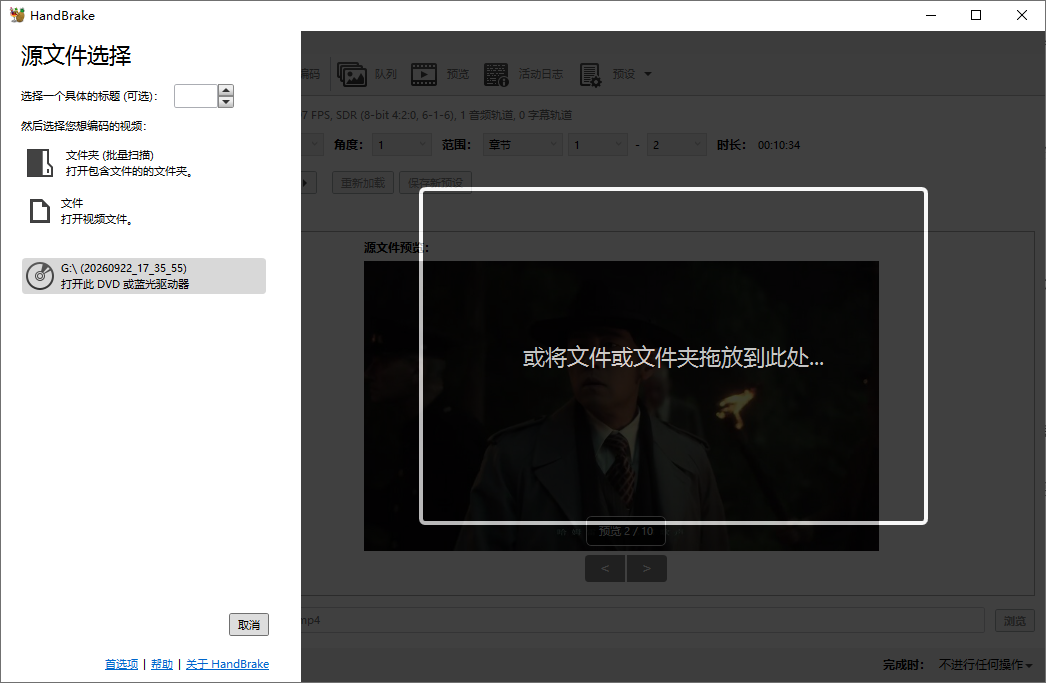Open the 范围 章节 range dropdown
1046x683 pixels.
(522, 145)
